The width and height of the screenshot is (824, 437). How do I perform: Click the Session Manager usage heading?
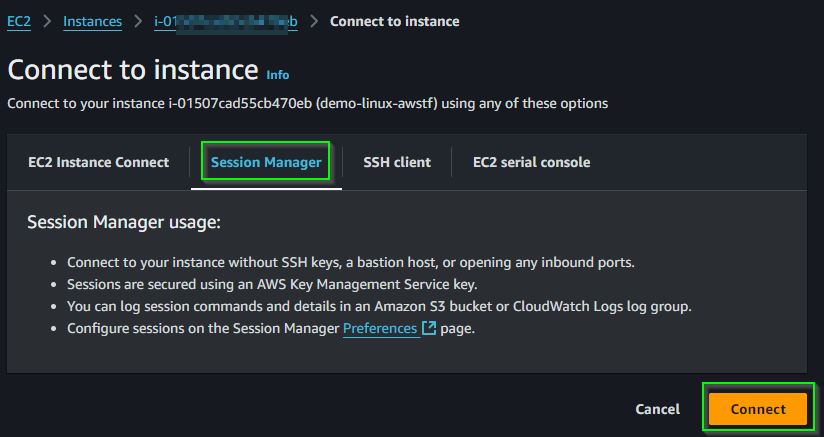click(124, 222)
